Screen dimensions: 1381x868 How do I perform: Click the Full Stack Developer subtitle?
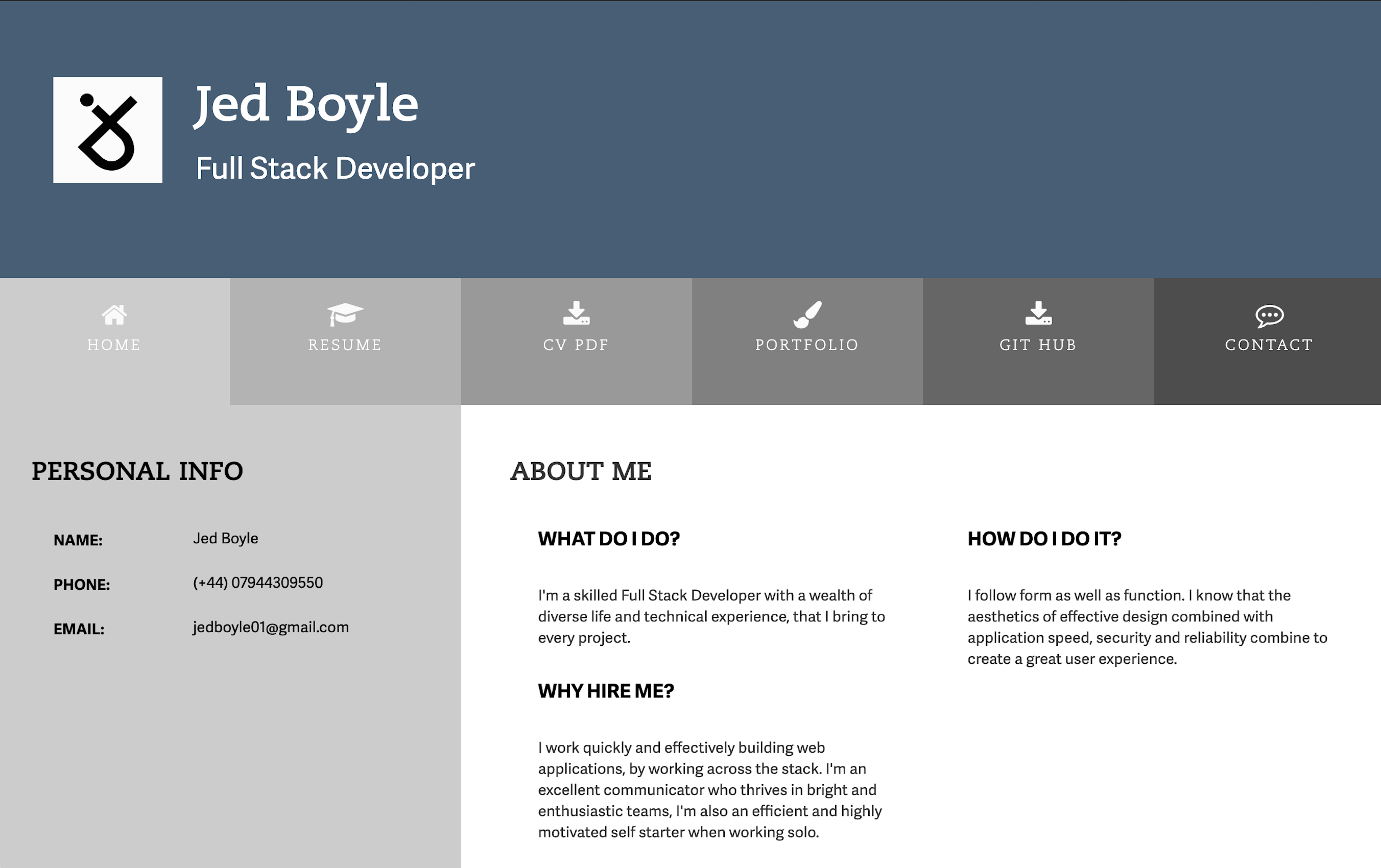336,168
